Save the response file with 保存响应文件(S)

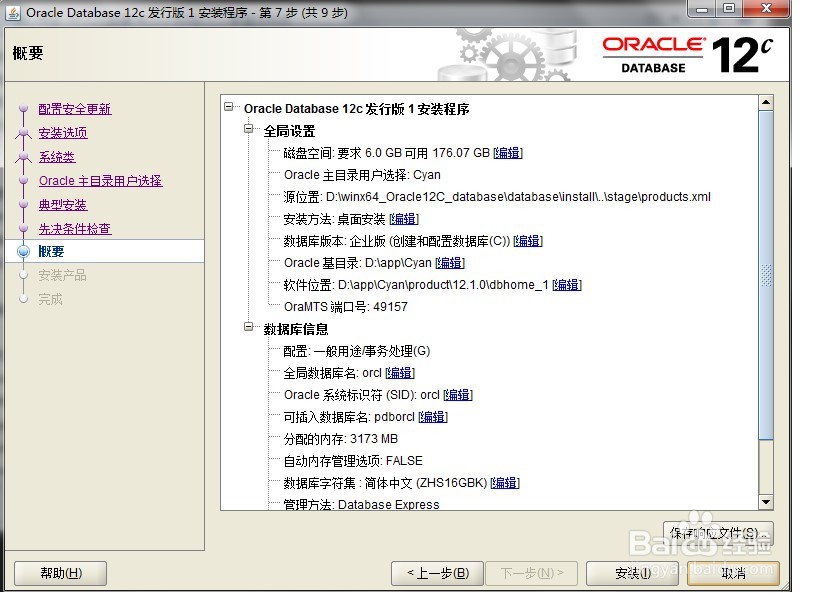pyautogui.click(x=718, y=533)
